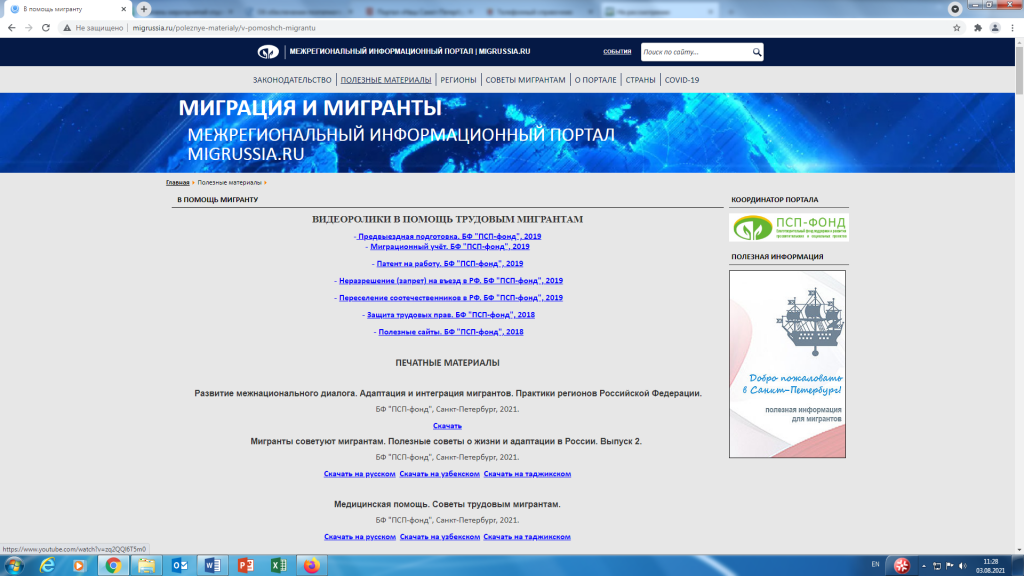
Task: Open Windows Media Player from taskbar
Action: pos(79,566)
